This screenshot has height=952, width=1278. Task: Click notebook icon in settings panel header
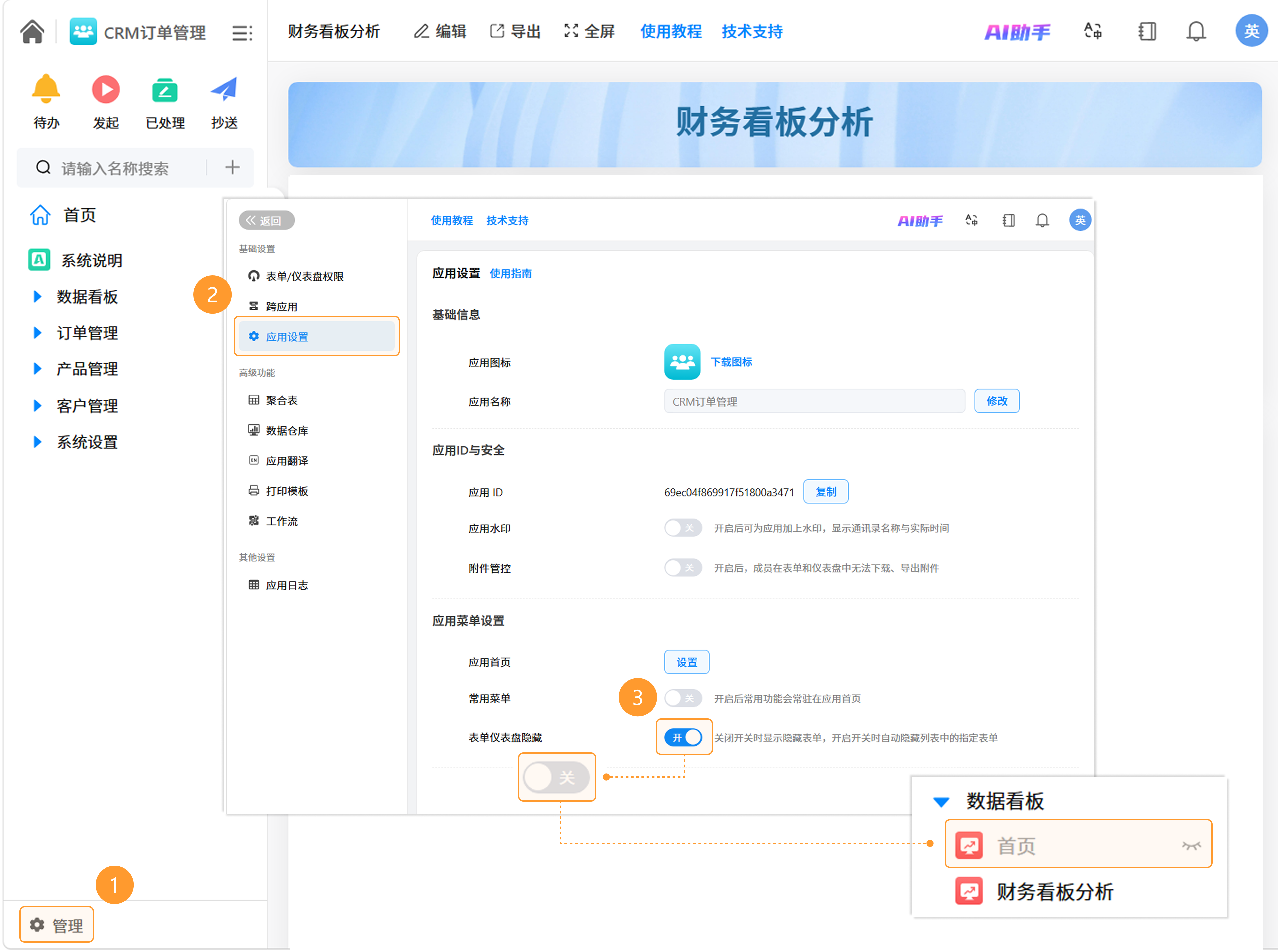tap(1008, 220)
